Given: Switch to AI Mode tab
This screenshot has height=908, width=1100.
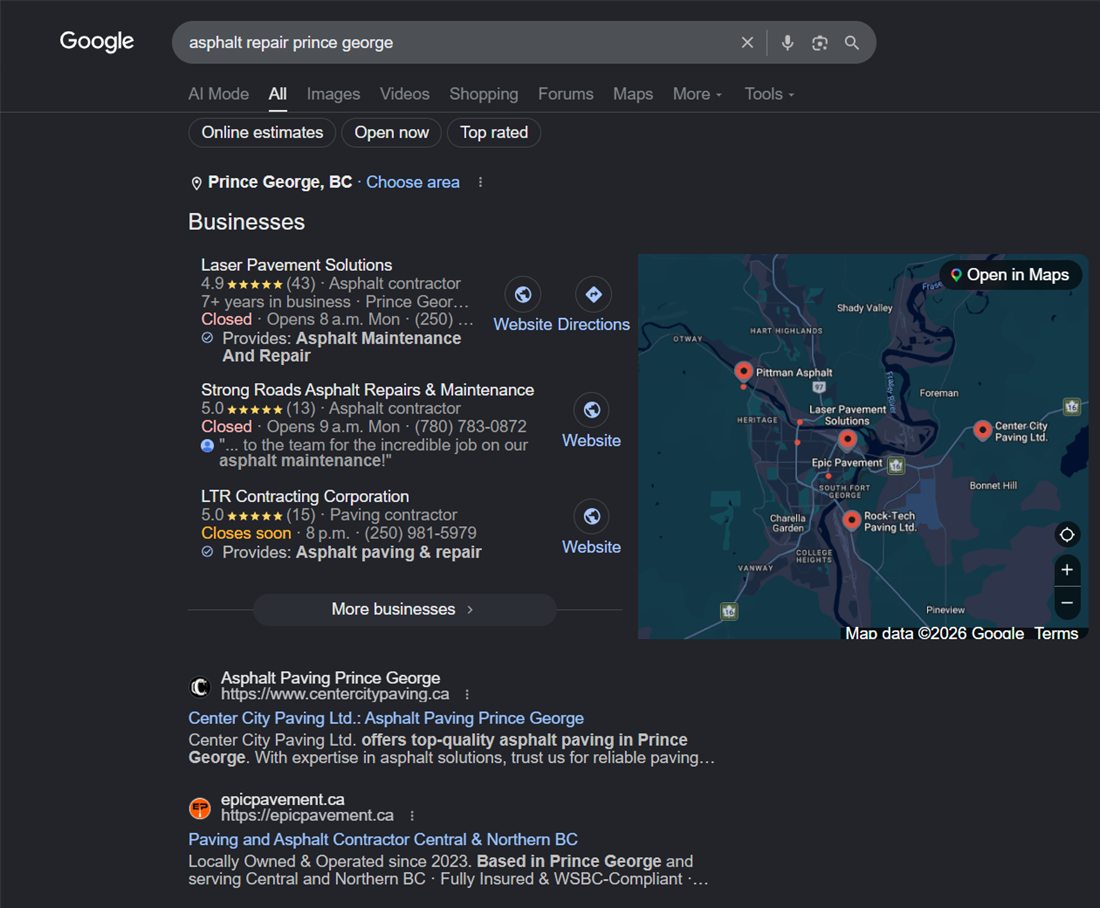Looking at the screenshot, I should click(218, 94).
